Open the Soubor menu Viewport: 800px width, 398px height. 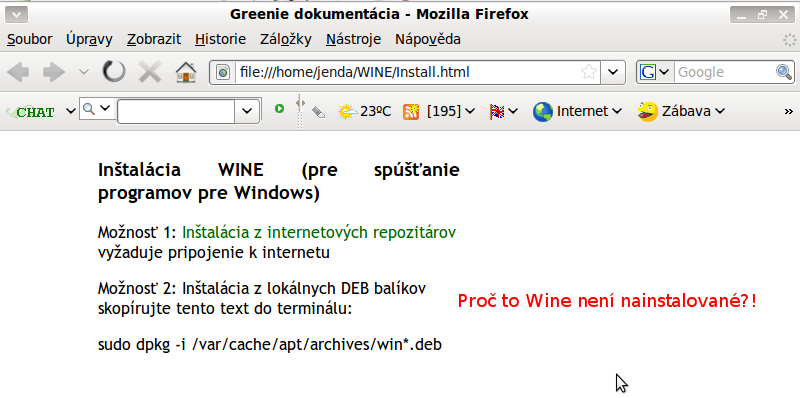30,39
